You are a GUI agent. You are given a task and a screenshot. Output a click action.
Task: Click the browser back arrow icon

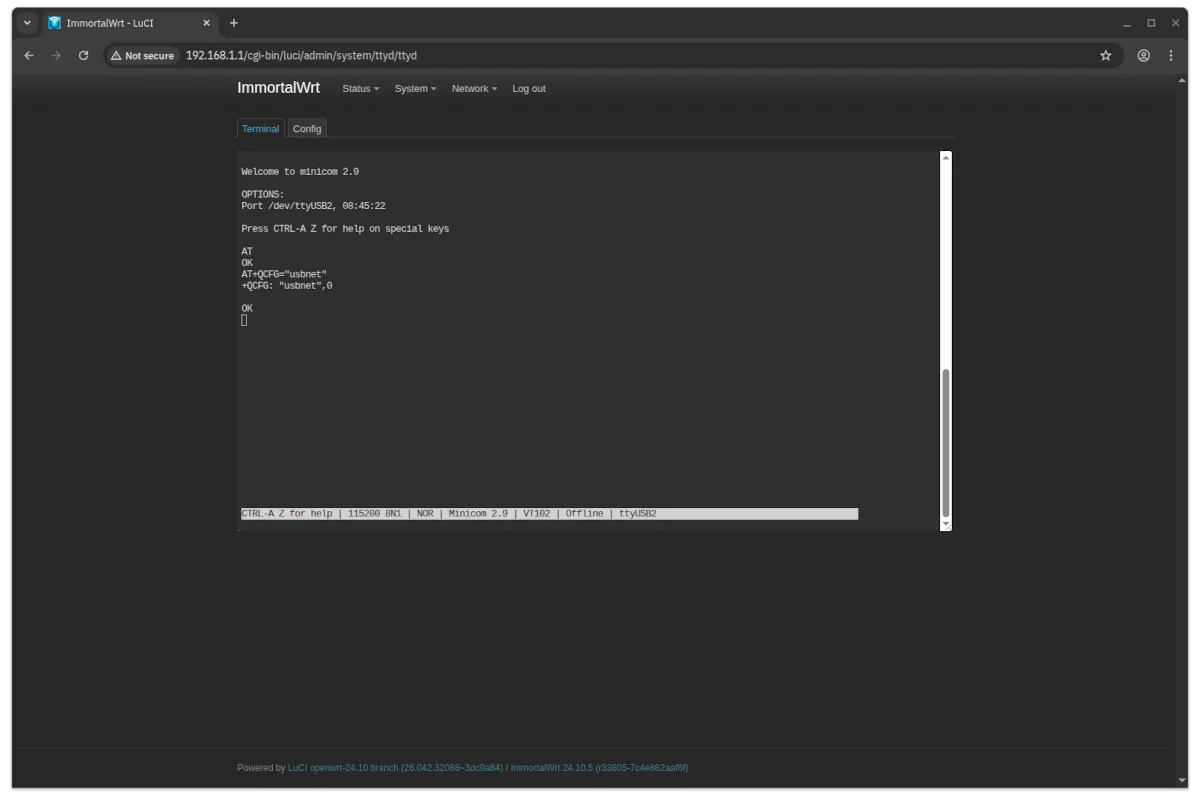[x=29, y=56]
